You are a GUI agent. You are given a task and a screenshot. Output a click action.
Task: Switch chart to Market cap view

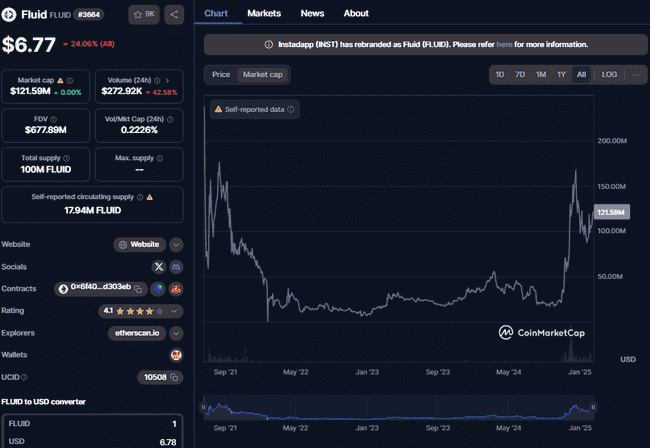(262, 75)
